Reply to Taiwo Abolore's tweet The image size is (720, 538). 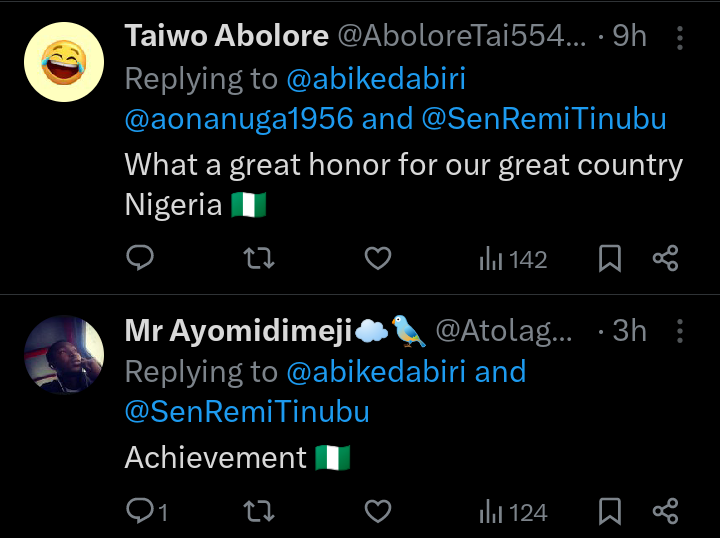(141, 259)
